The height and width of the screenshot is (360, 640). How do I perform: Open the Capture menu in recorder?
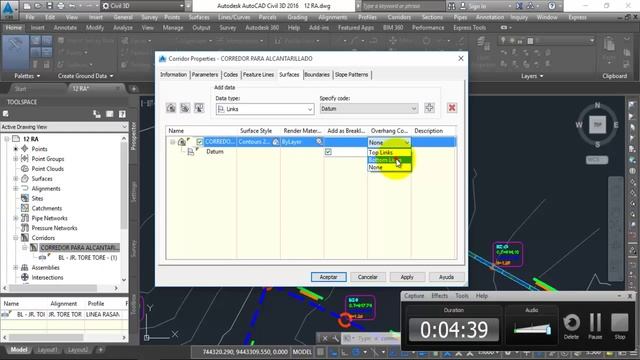[414, 296]
